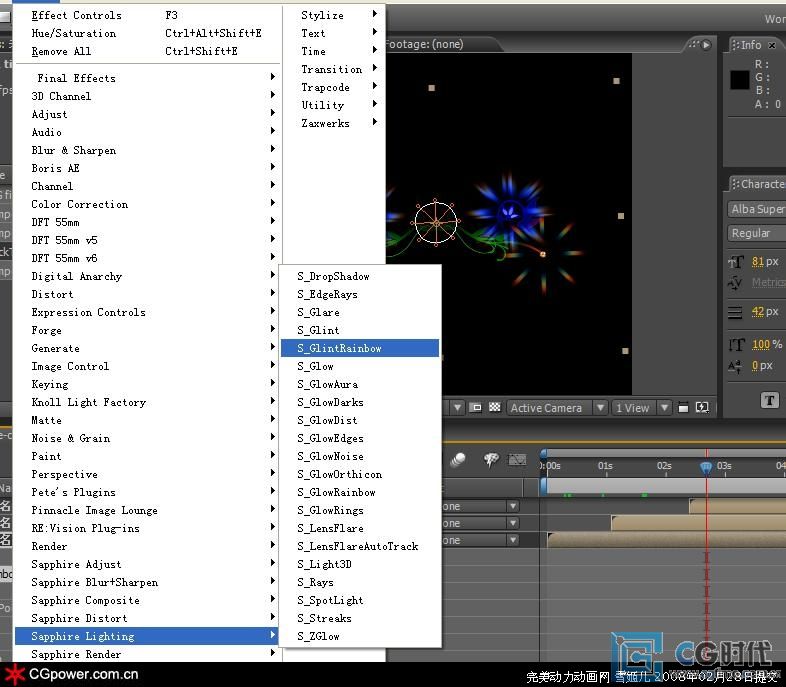Click the blue current time indicator
Viewport: 786px width, 687px height.
point(706,467)
